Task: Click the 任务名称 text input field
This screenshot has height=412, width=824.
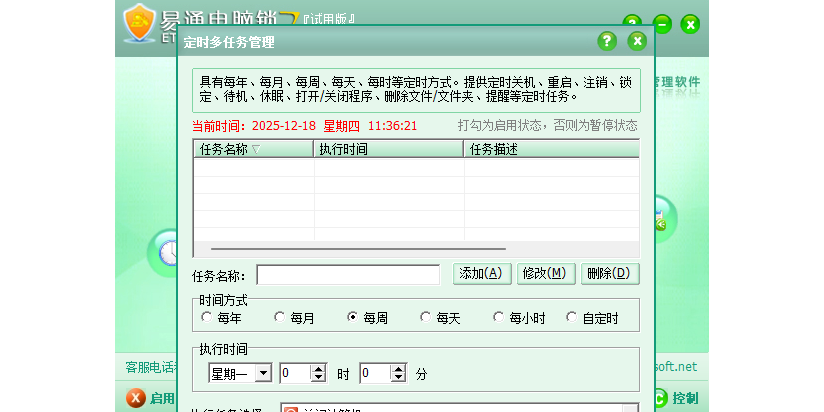Action: 348,275
